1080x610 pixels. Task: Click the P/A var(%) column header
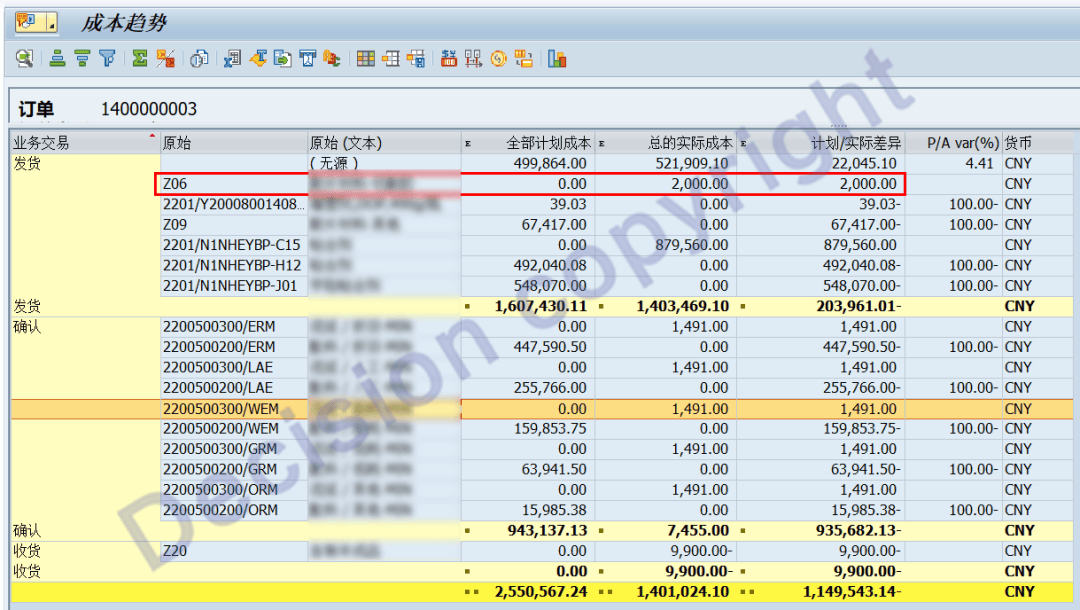(961, 143)
